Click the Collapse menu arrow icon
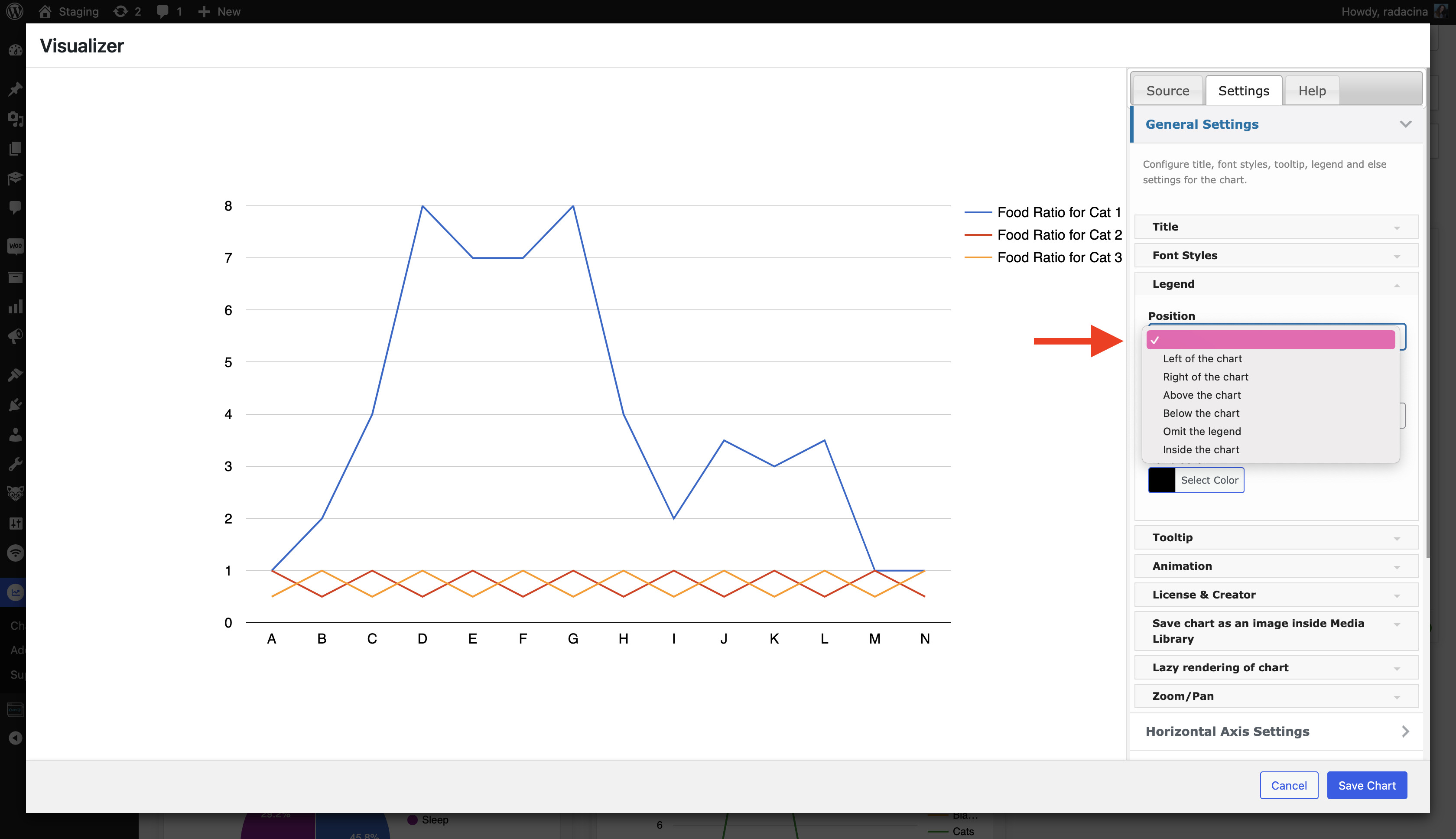 point(15,738)
